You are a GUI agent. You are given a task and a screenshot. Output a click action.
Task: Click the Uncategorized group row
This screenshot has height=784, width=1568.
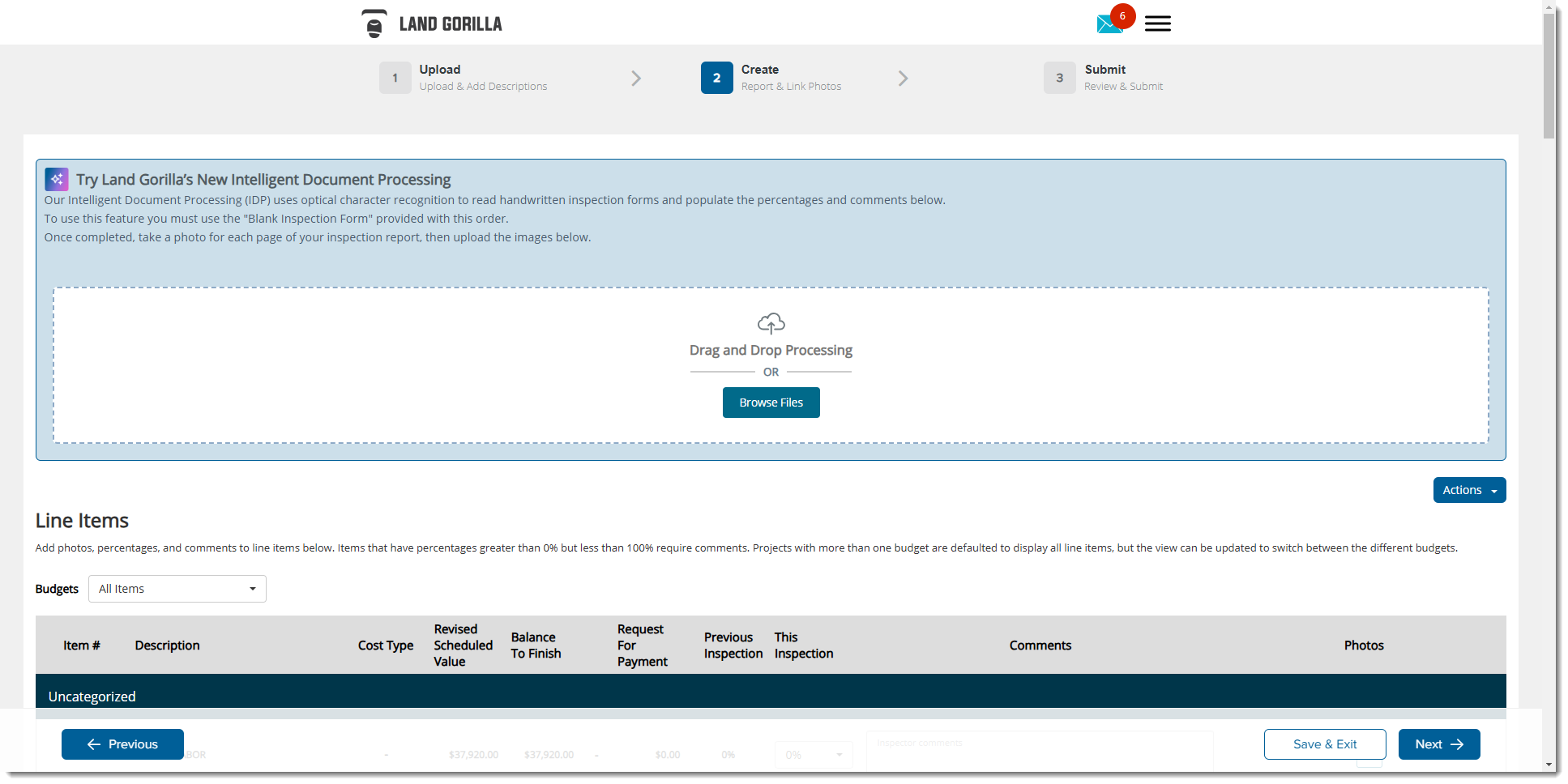pos(771,697)
